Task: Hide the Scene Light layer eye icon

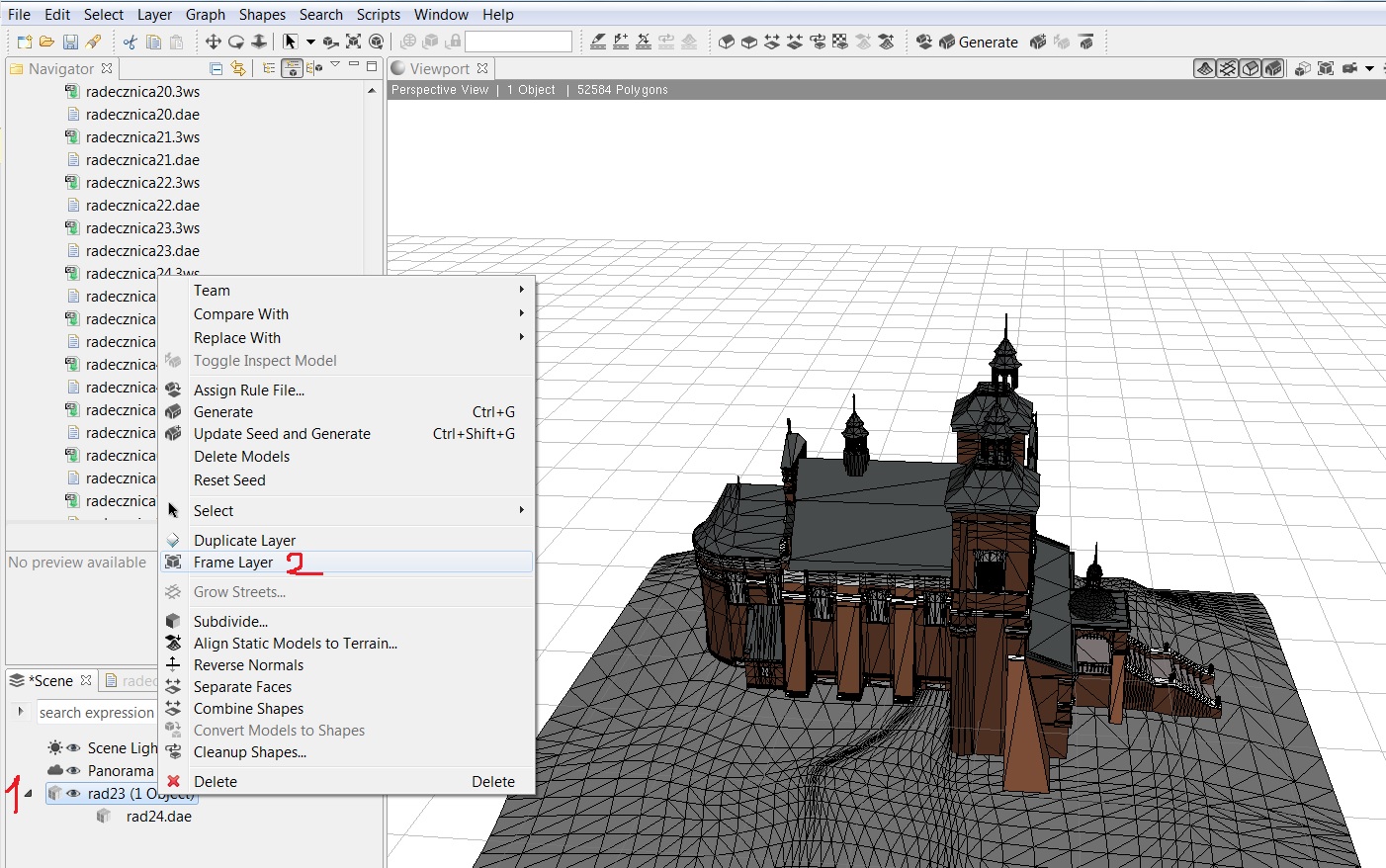Action: point(73,748)
